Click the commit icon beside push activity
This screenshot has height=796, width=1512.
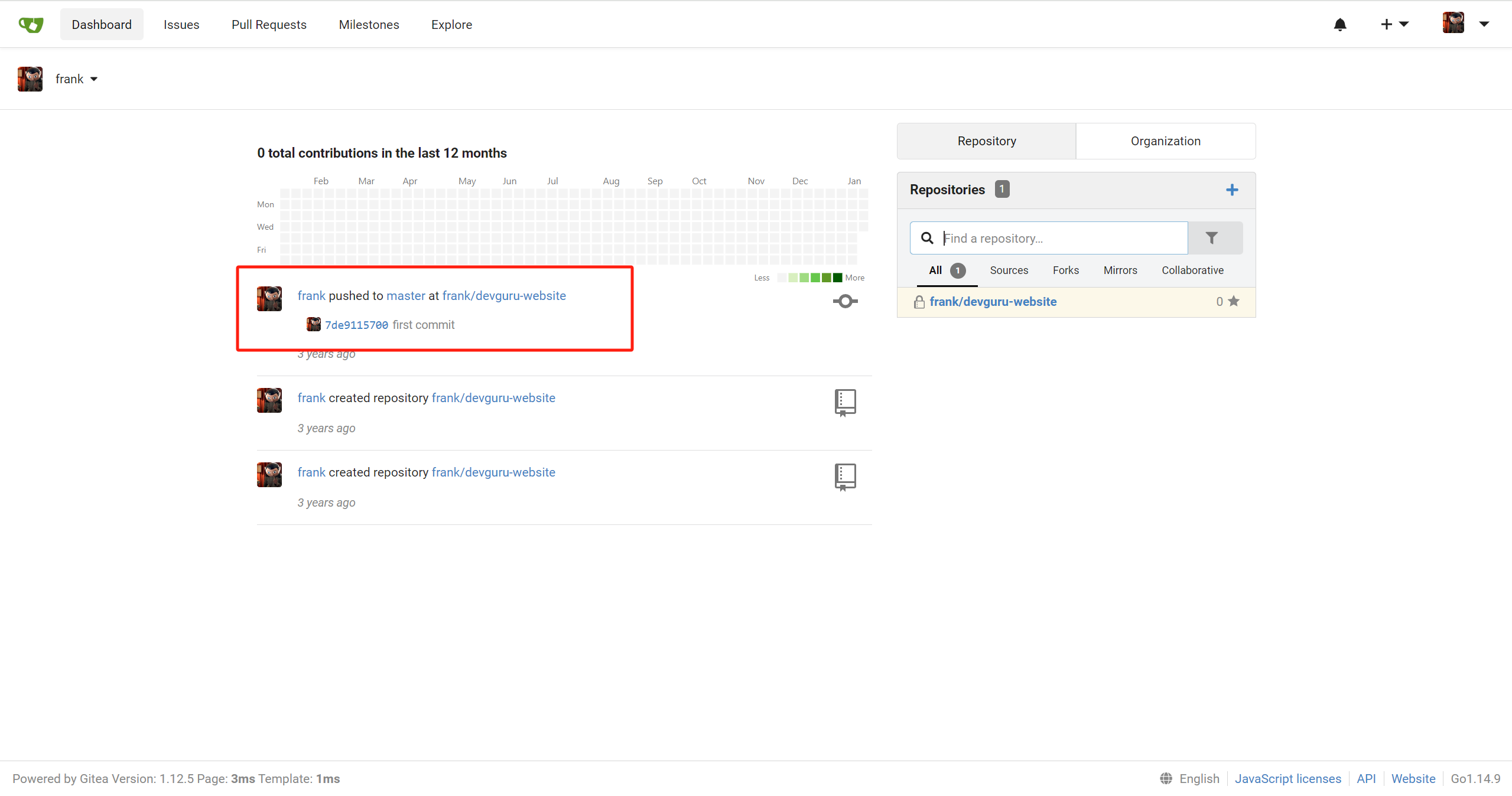tap(845, 301)
